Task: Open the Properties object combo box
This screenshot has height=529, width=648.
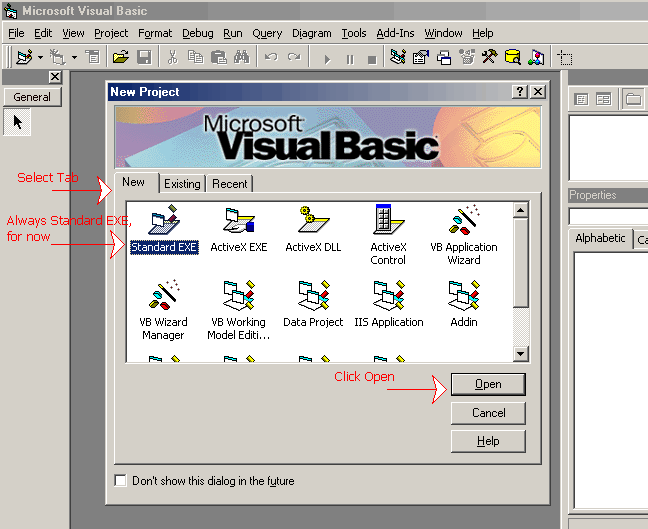Action: pyautogui.click(x=608, y=216)
